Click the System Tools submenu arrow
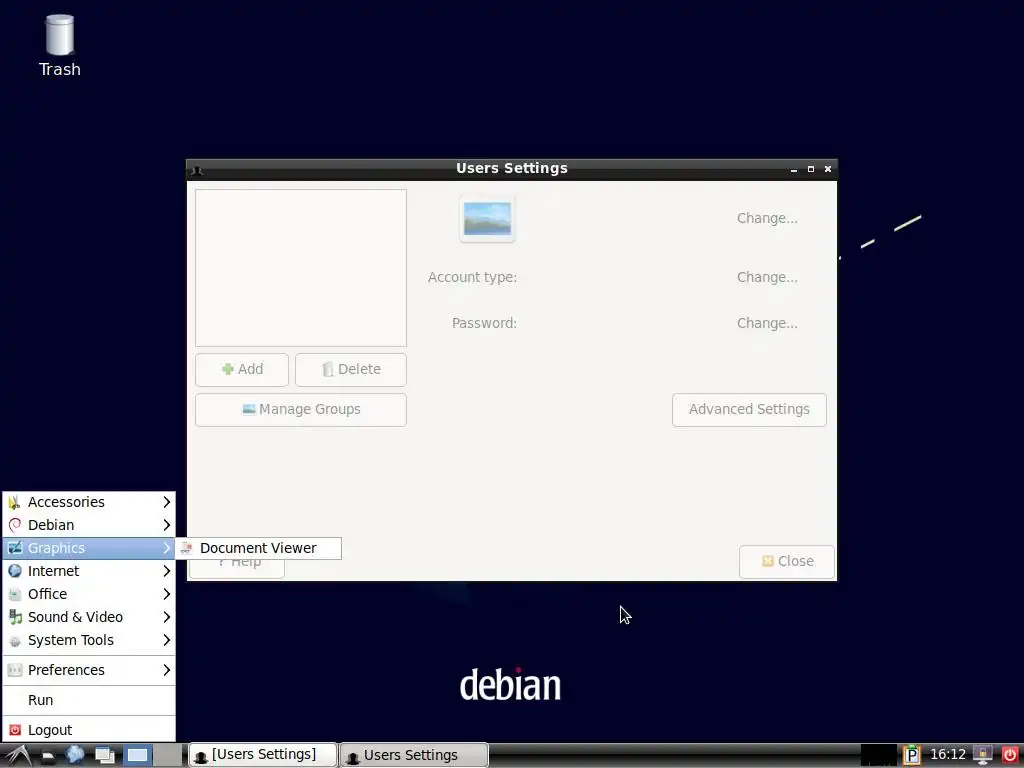 click(167, 640)
